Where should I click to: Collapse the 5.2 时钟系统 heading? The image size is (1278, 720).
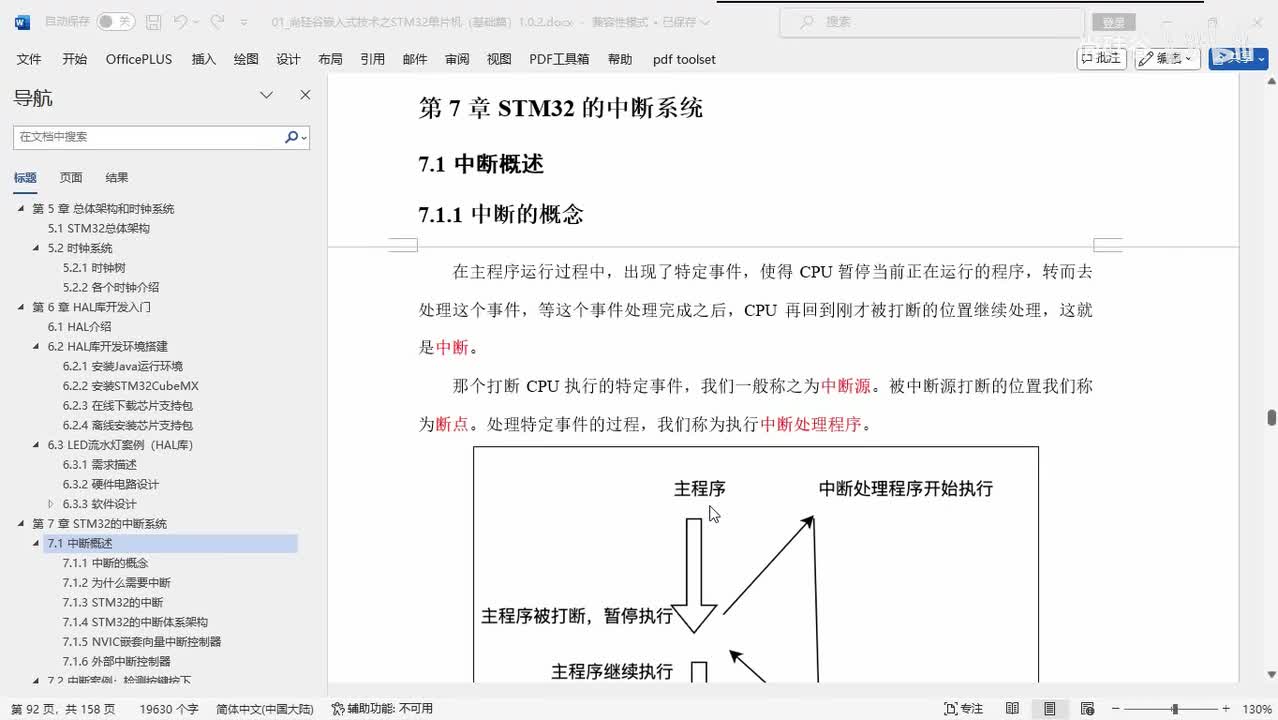tap(37, 248)
